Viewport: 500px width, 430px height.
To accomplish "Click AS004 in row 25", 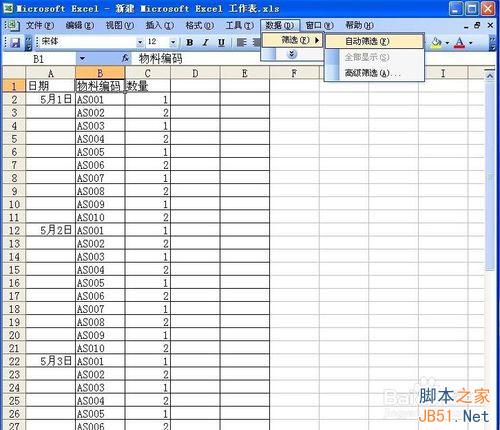I will tap(100, 401).
